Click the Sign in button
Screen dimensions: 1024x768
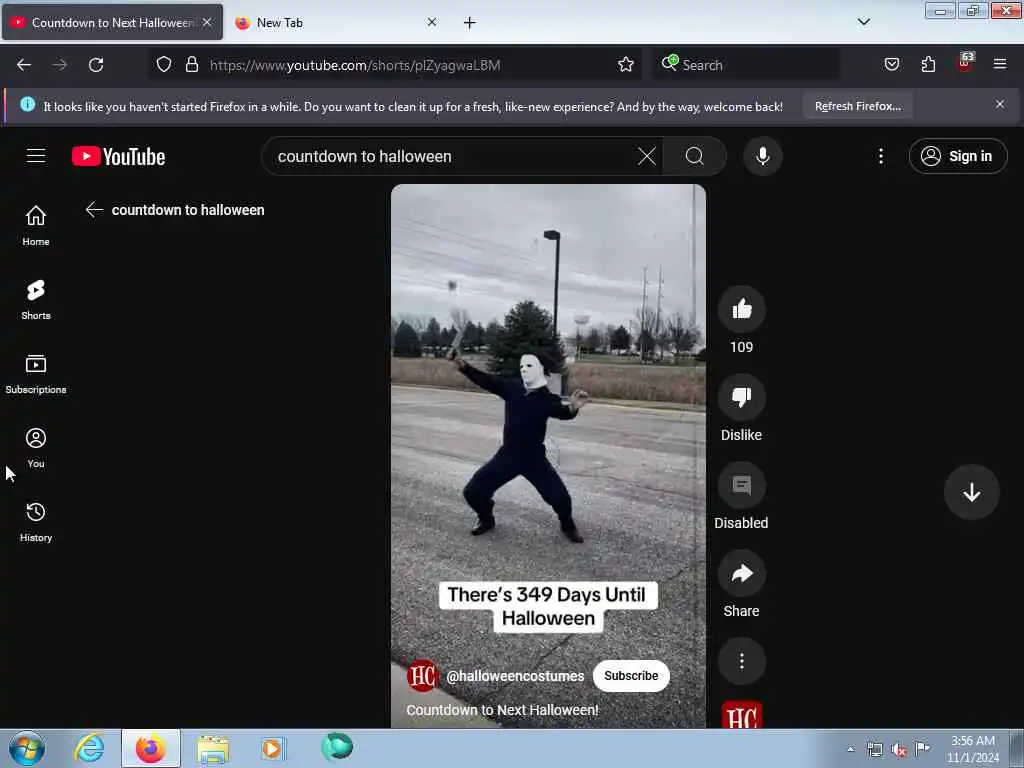coord(957,156)
